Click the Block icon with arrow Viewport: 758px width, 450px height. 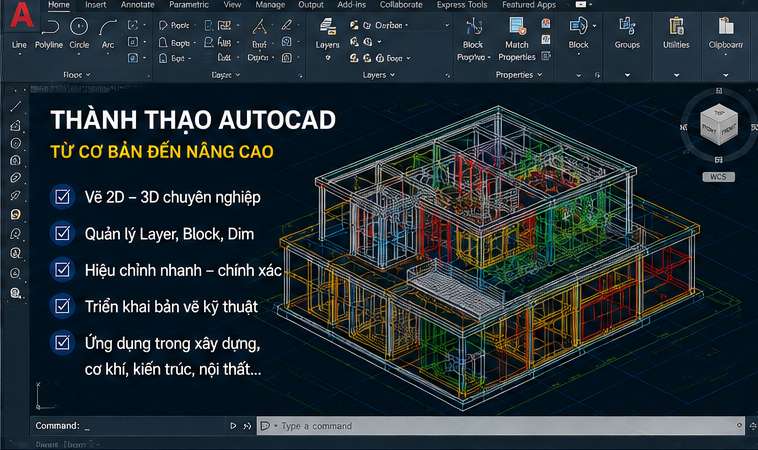[578, 26]
